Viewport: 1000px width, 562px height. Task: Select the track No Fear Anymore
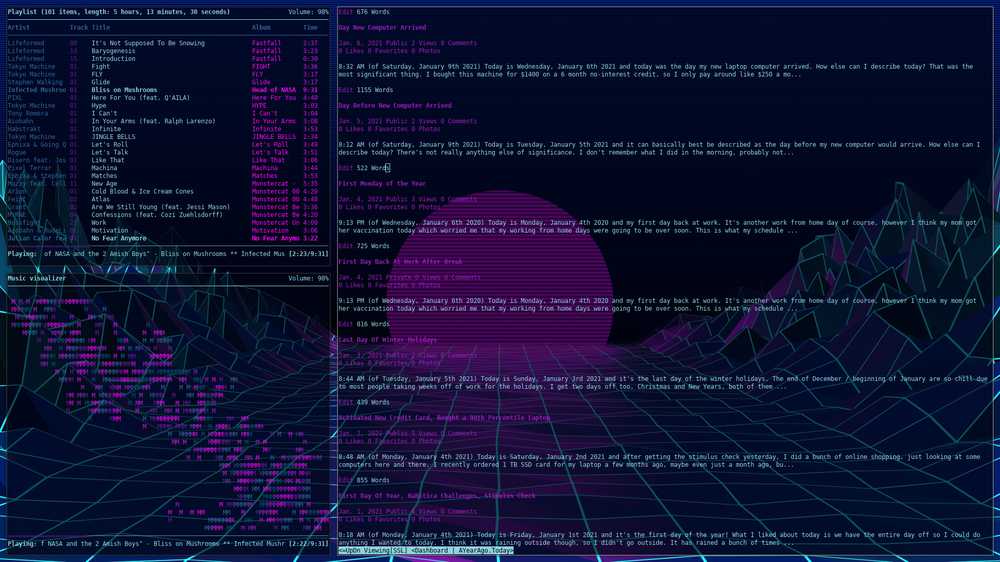tap(119, 238)
